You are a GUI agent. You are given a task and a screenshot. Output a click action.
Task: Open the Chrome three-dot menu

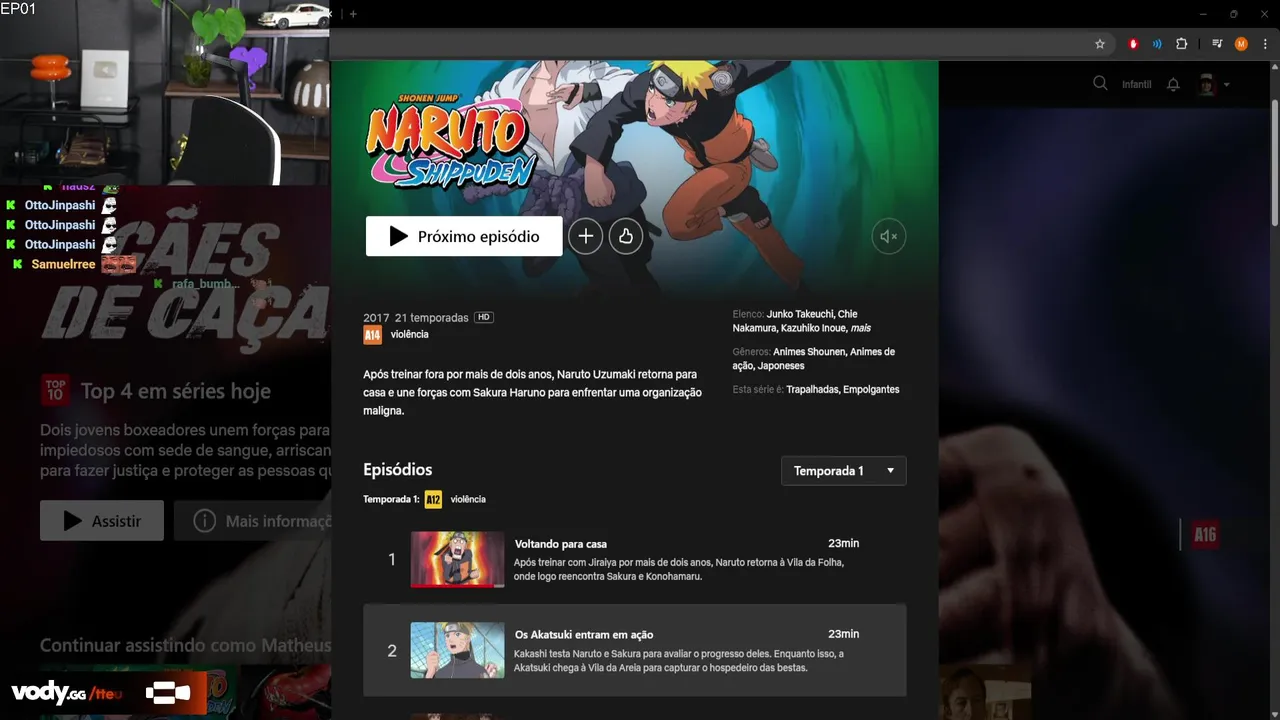[x=1266, y=44]
